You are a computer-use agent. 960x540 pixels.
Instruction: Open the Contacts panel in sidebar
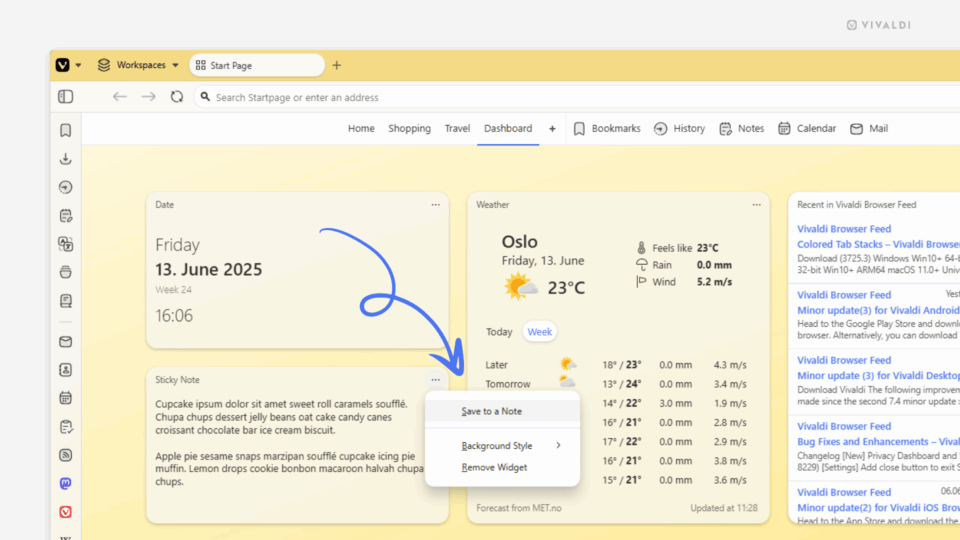click(66, 370)
